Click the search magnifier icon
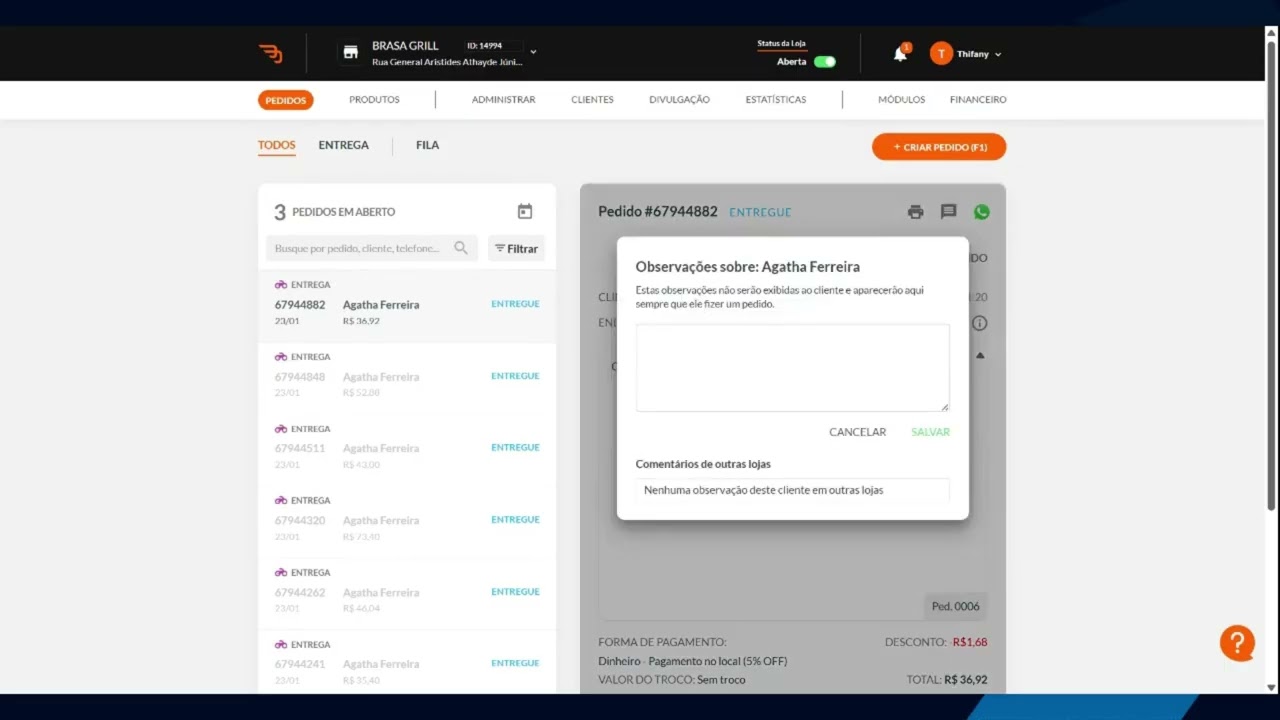This screenshot has height=720, width=1280. pos(461,248)
